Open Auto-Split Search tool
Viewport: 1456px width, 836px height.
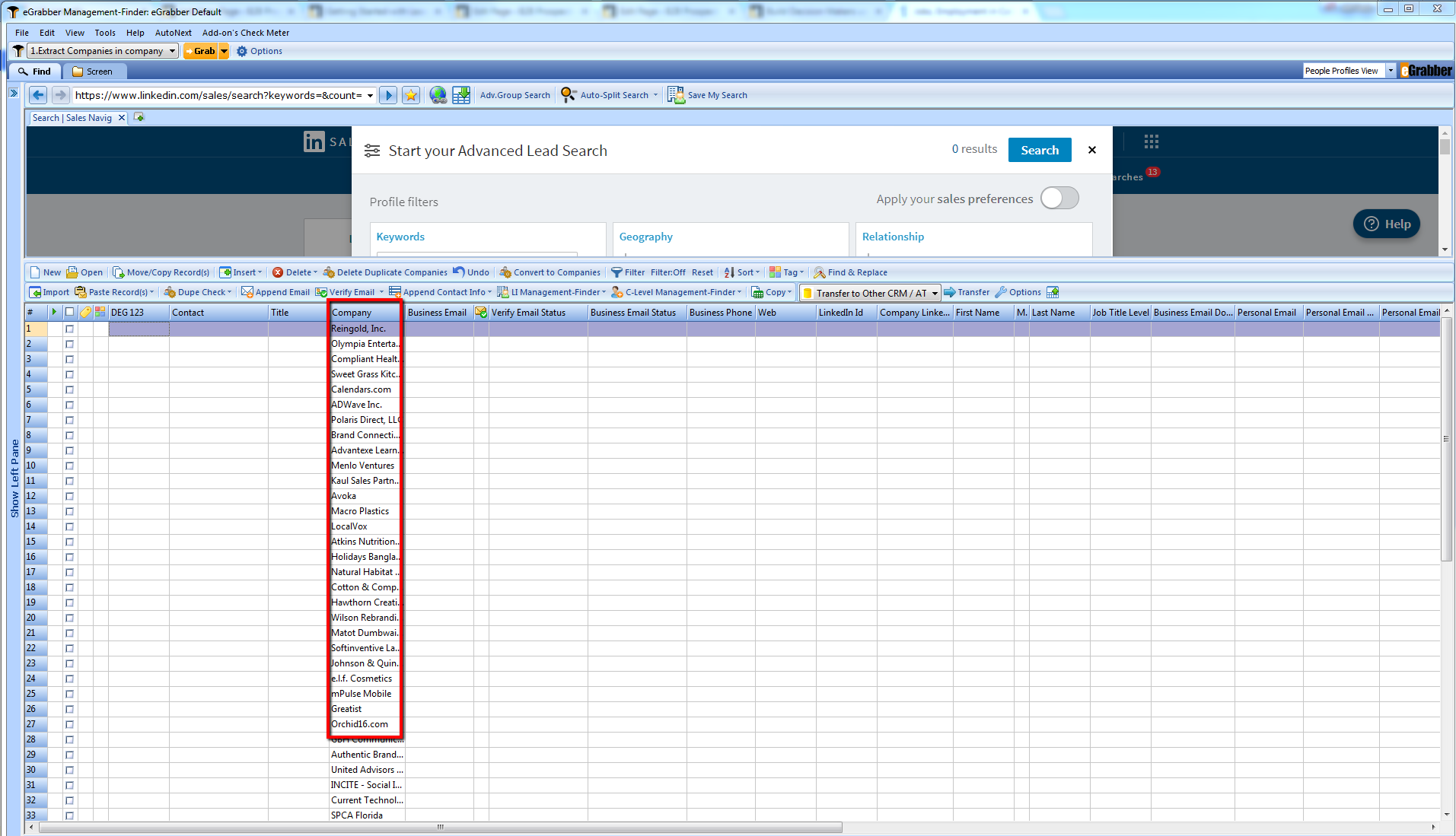point(609,95)
